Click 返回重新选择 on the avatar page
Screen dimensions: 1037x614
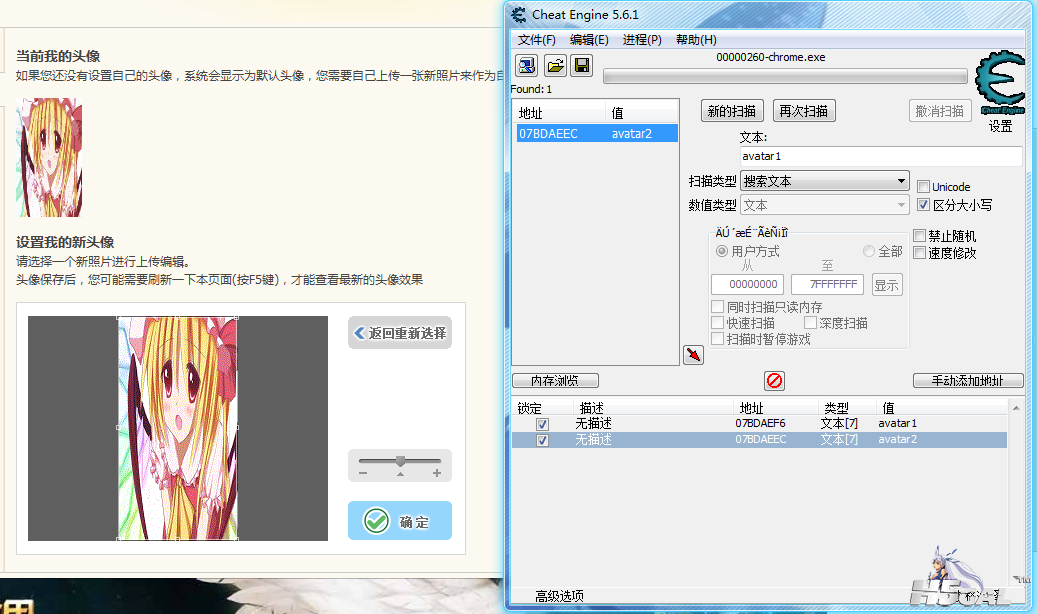[400, 333]
